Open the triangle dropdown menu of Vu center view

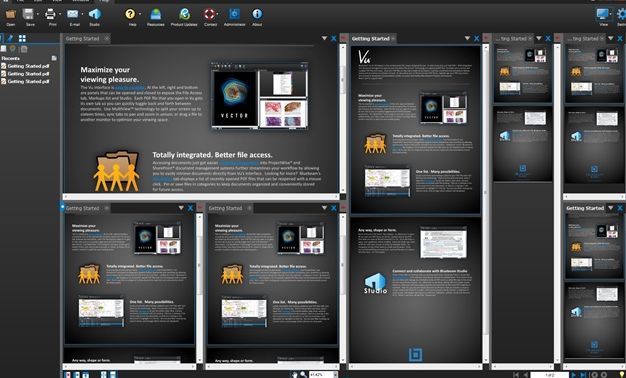pyautogui.click(x=467, y=38)
